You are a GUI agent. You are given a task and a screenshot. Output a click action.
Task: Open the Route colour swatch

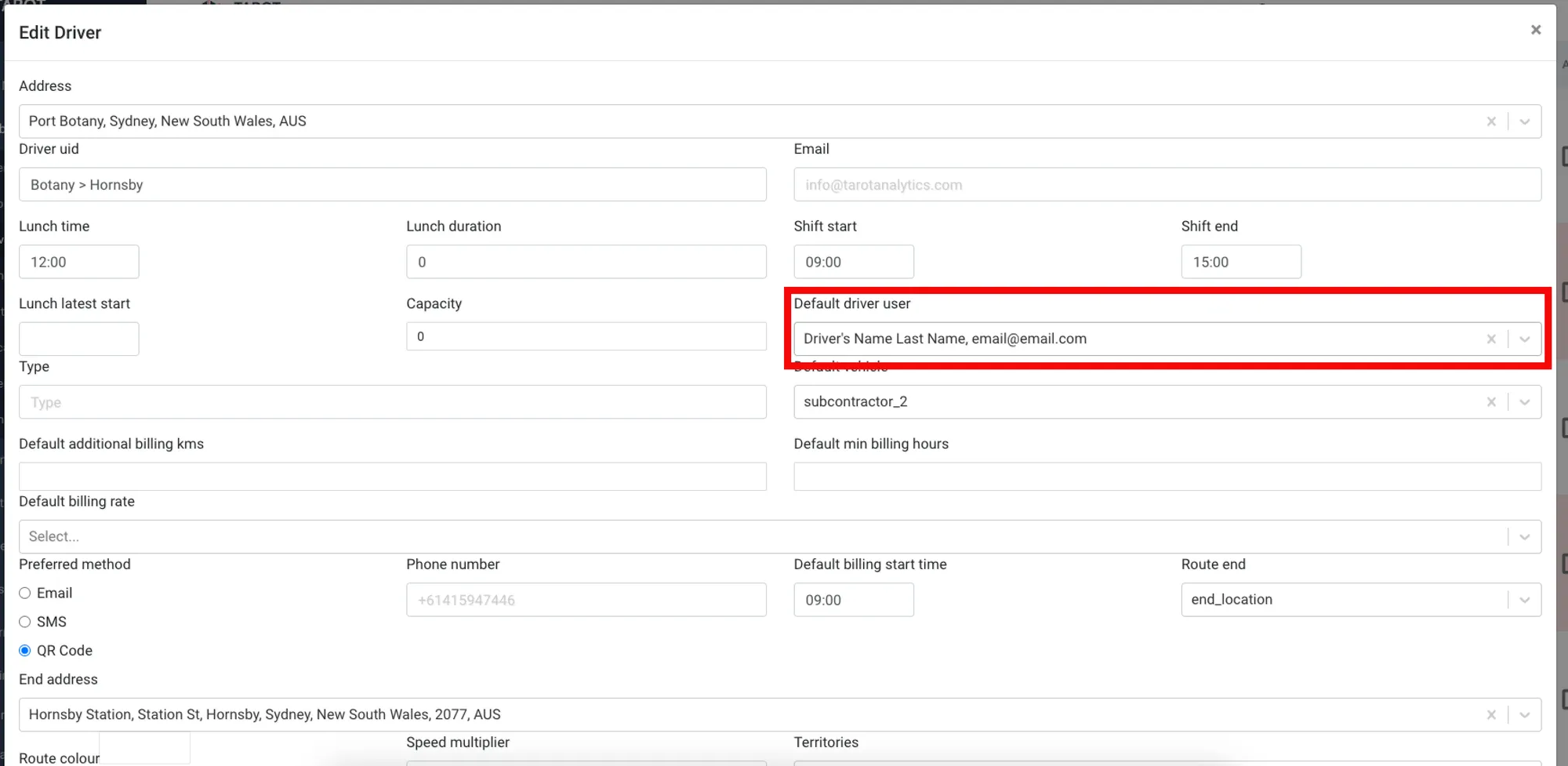click(145, 748)
